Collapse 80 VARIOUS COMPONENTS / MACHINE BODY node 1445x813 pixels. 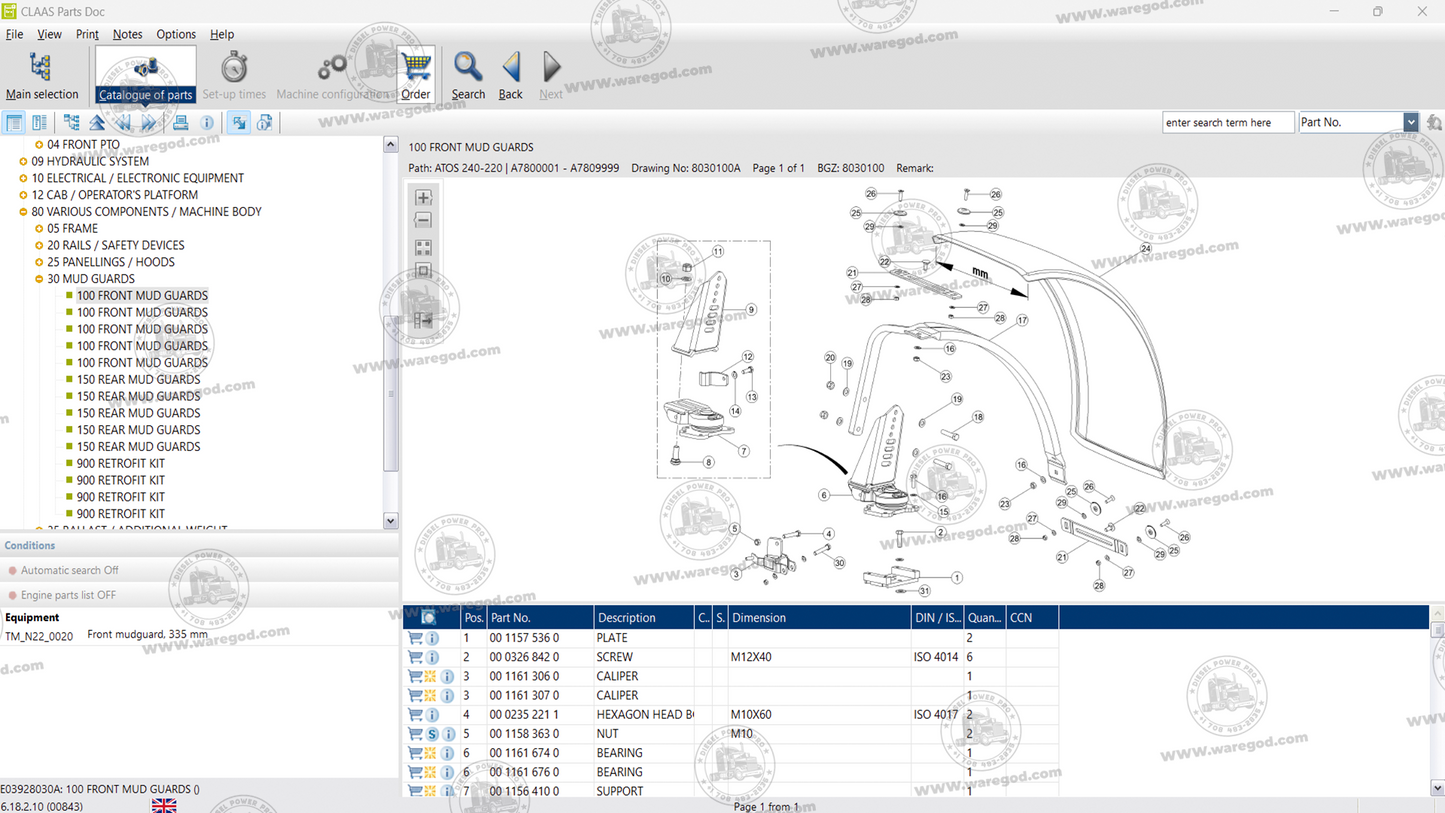[x=23, y=212]
